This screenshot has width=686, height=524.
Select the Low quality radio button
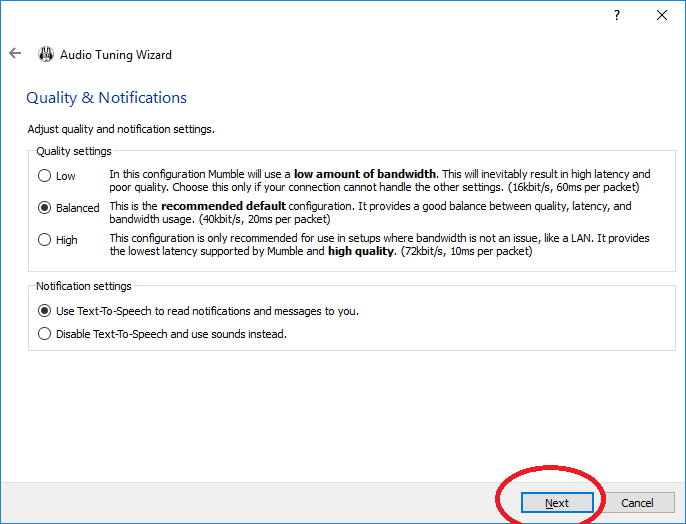tap(44, 176)
